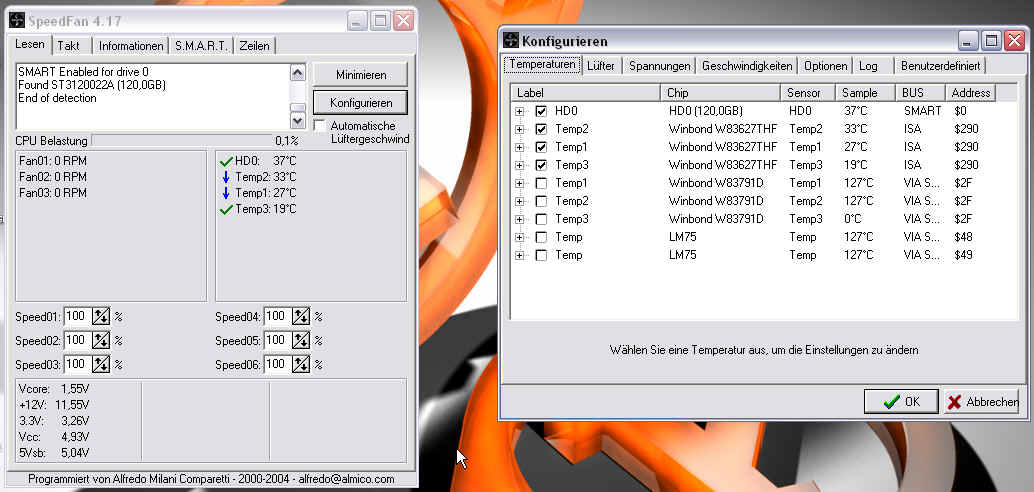Click the log box scroll up arrow
Viewport: 1034px width, 492px height.
point(297,73)
